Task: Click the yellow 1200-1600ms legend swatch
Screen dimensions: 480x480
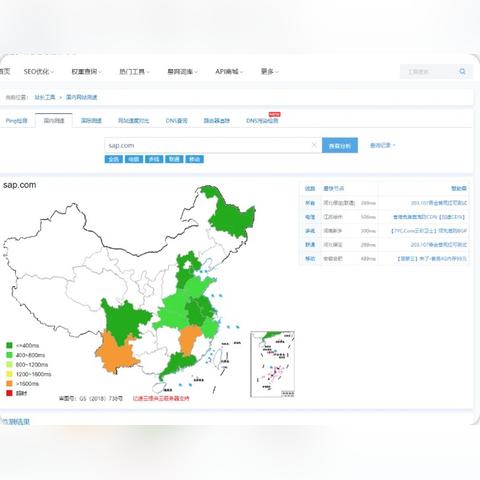Action: (x=9, y=374)
